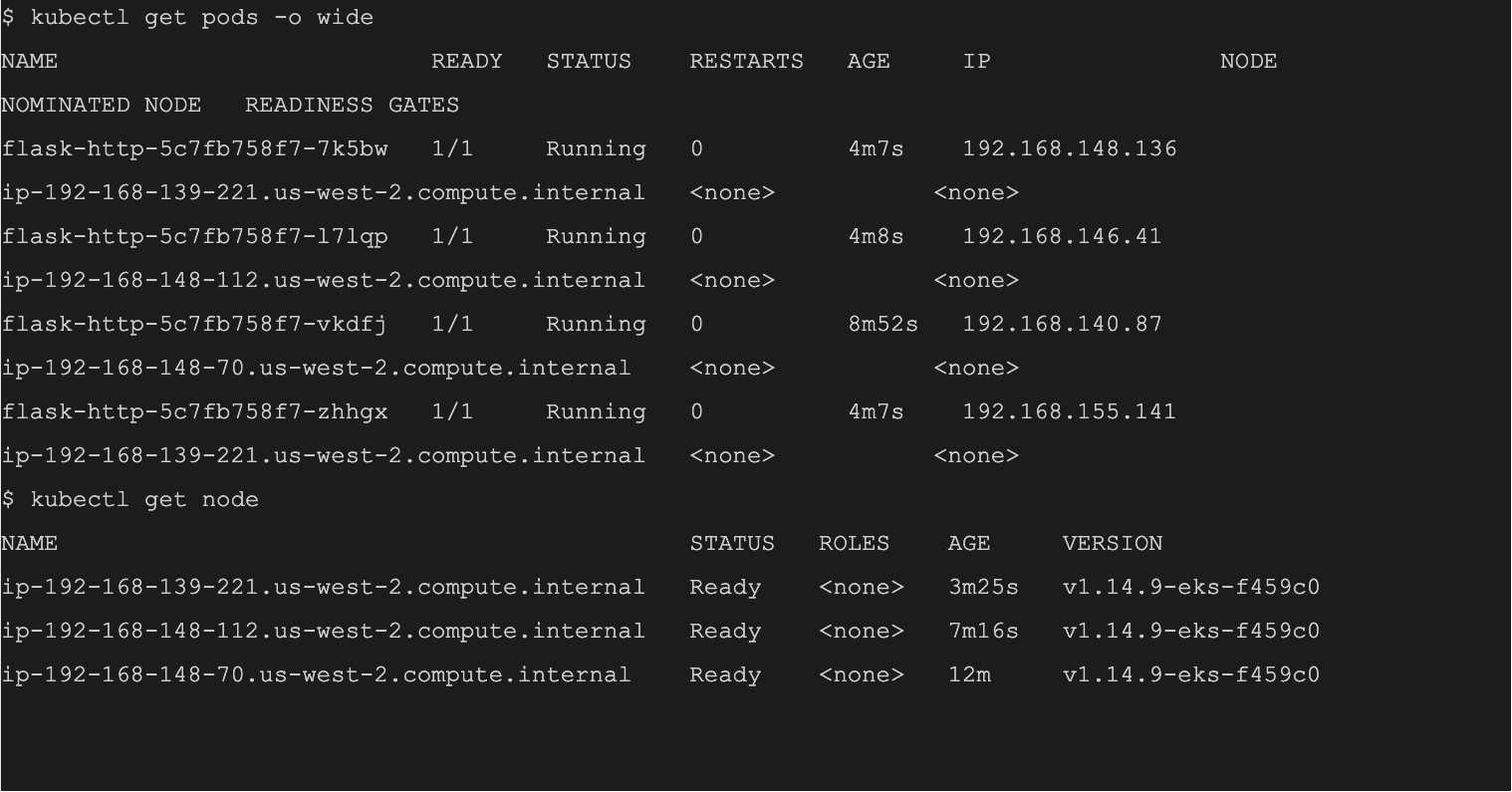This screenshot has width=1512, height=792.
Task: Click pod name flask-http-5c7fb758f7-7k5bw
Action: pos(195,149)
